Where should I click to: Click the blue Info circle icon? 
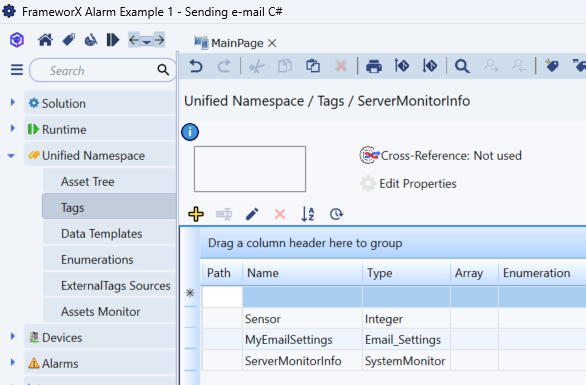[x=190, y=132]
